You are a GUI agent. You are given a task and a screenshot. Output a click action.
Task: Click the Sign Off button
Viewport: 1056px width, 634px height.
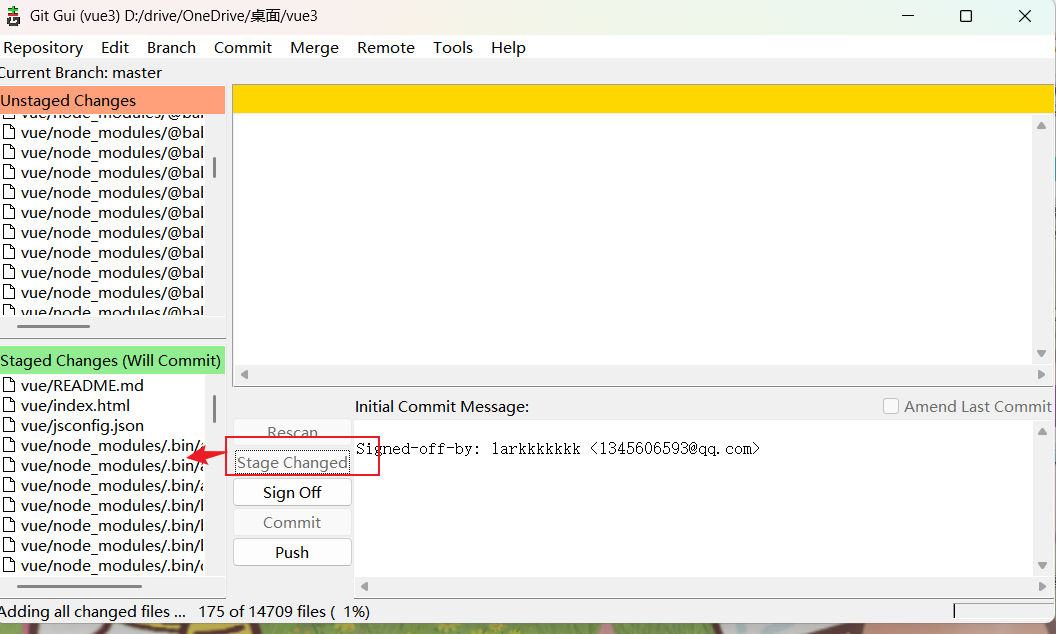292,493
